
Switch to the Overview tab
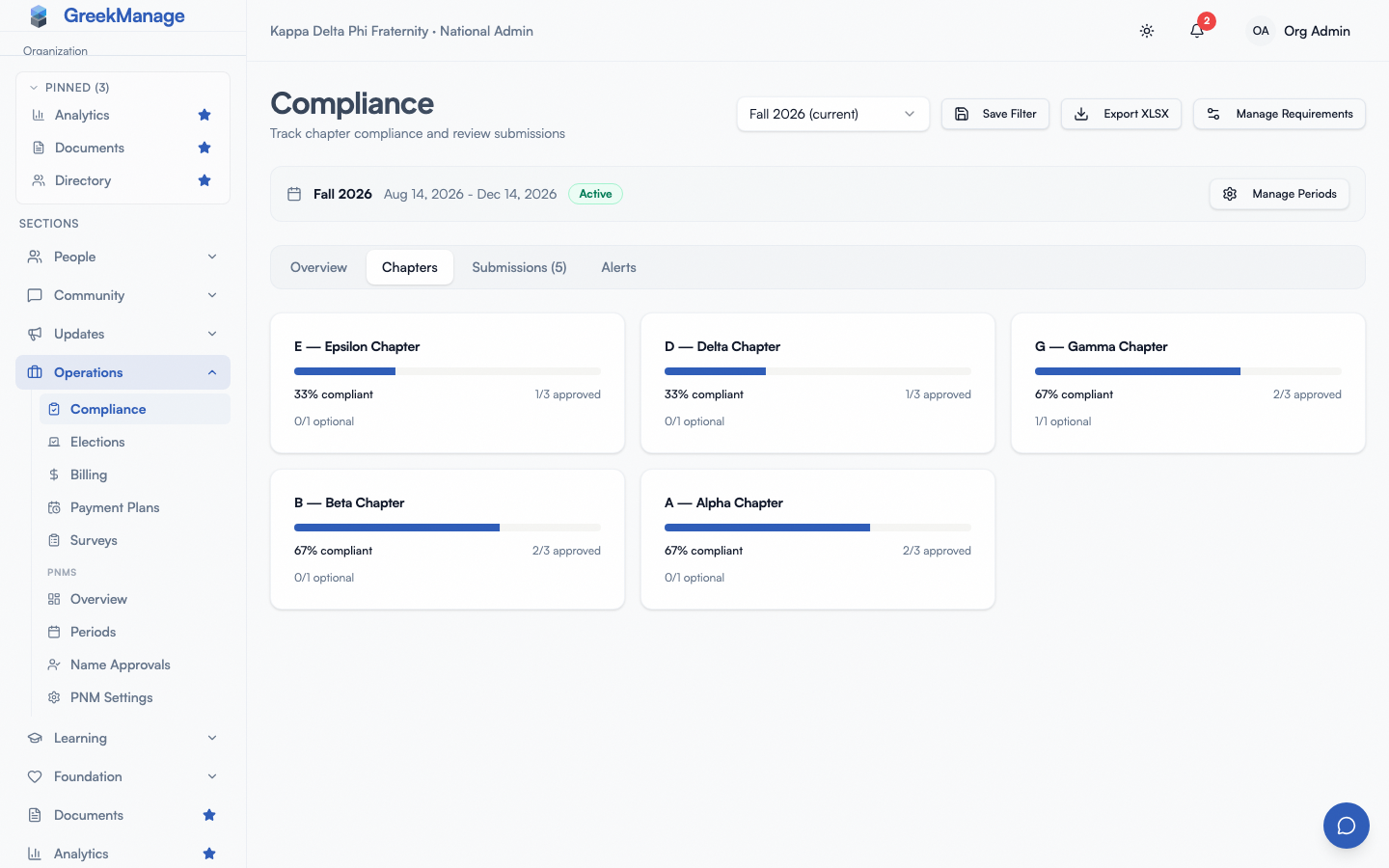pyautogui.click(x=318, y=267)
